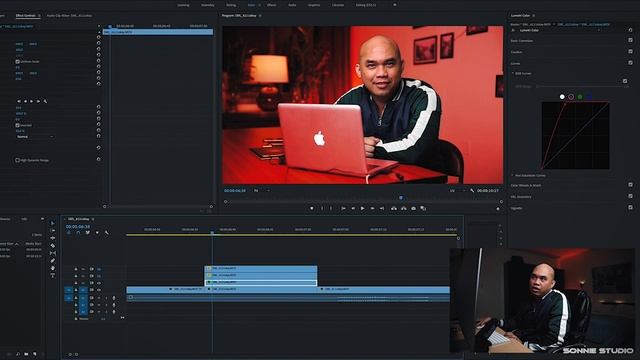640x360 pixels.
Task: Select the Slip tool
Action: (53, 253)
